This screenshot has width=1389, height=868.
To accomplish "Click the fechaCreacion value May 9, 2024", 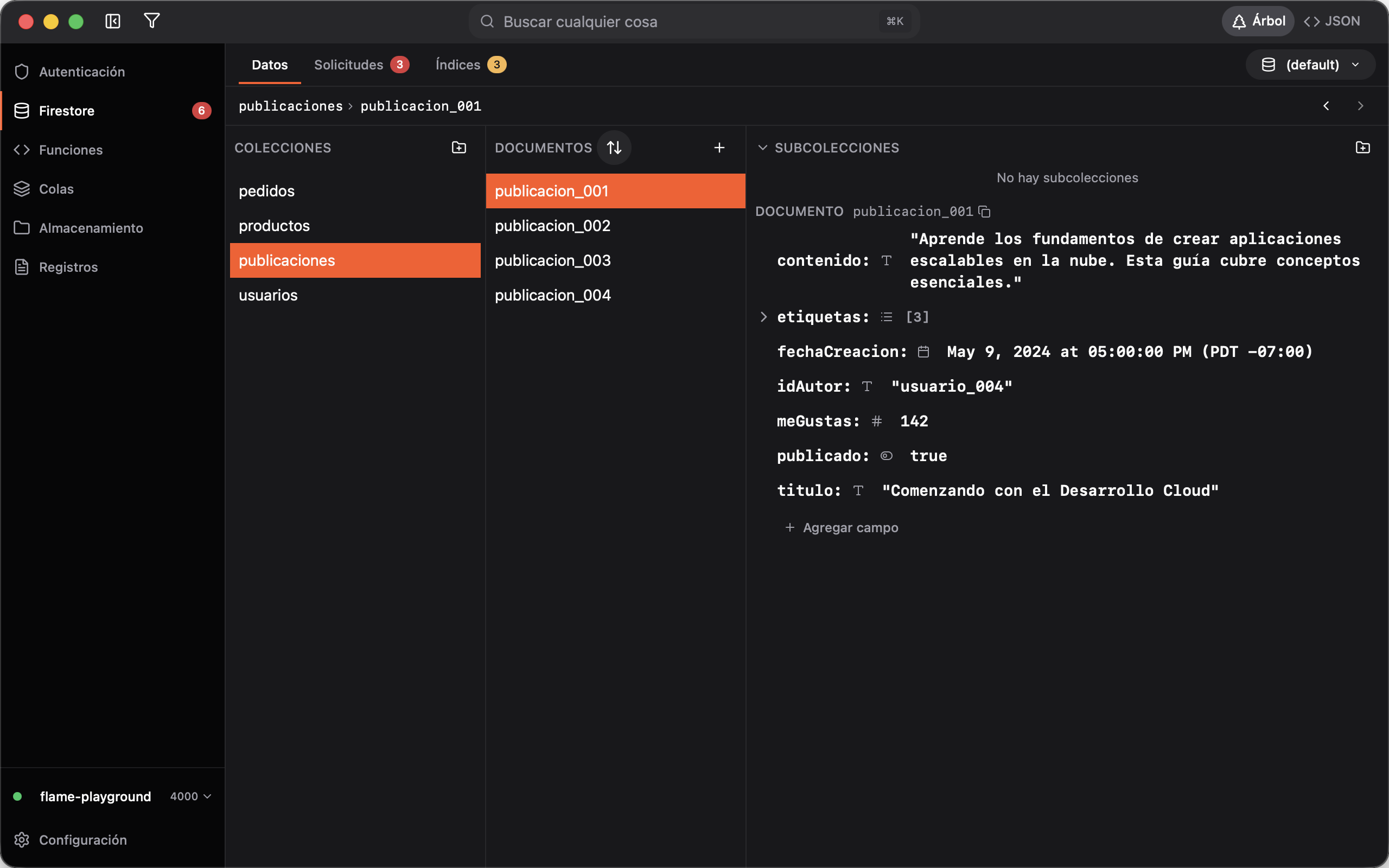I will 1130,352.
